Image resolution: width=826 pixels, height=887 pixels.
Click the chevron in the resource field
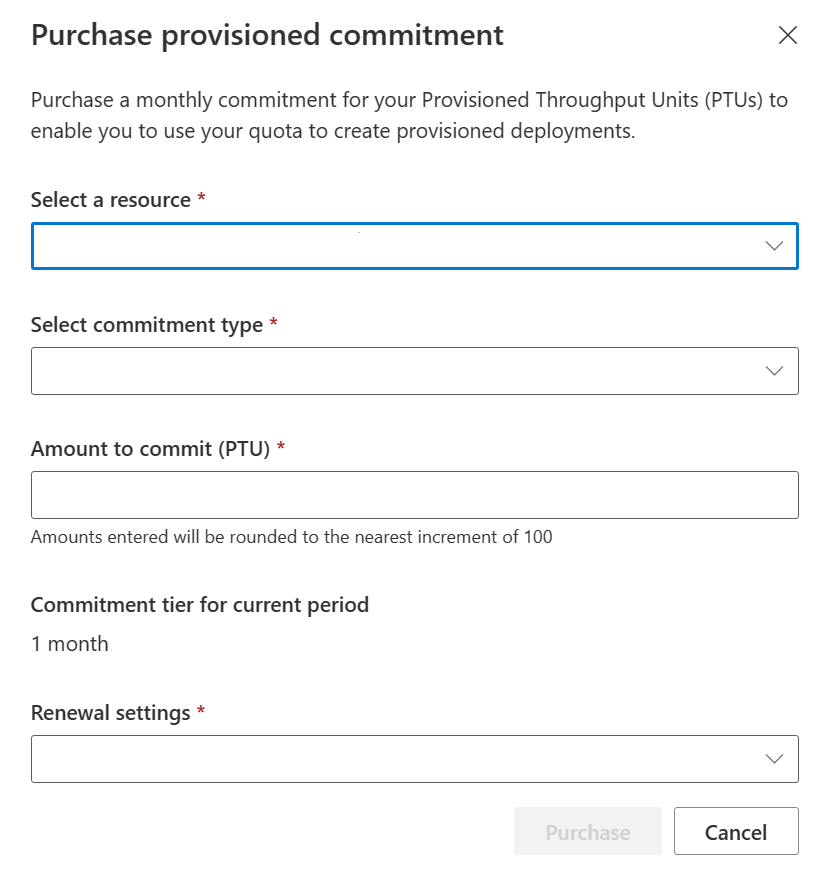pos(774,246)
